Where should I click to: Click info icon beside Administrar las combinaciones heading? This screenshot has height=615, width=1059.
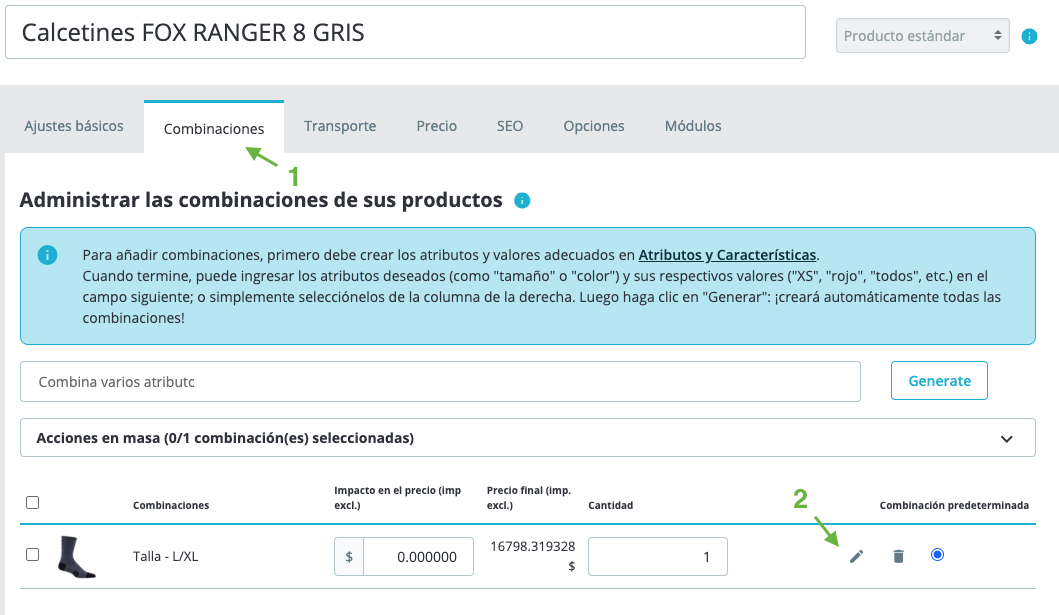coord(522,200)
